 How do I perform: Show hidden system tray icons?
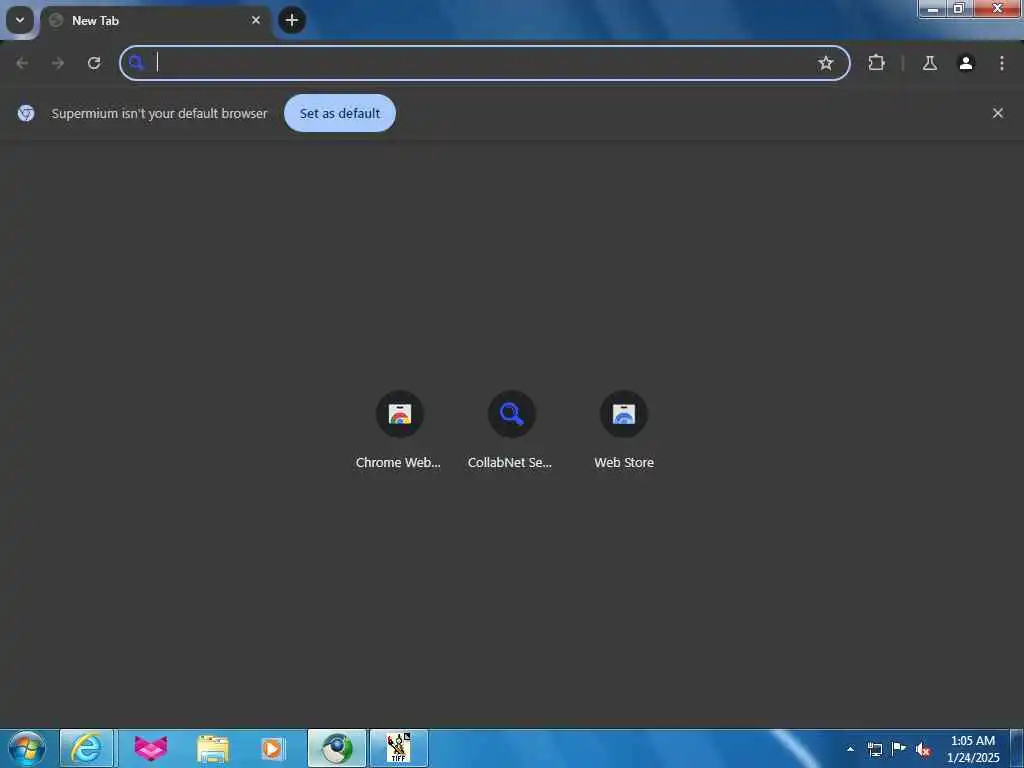(850, 749)
